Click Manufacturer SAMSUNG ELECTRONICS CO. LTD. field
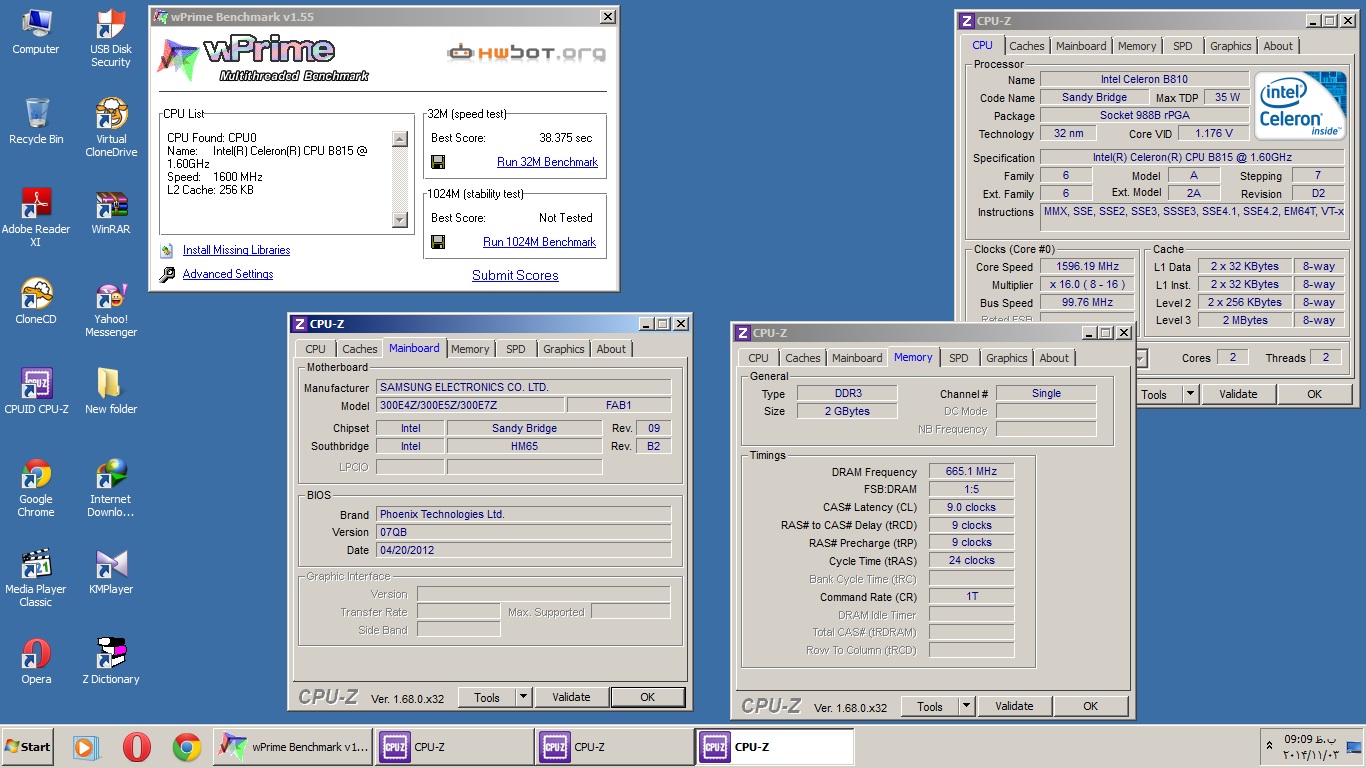The height and width of the screenshot is (768, 1366). (523, 387)
